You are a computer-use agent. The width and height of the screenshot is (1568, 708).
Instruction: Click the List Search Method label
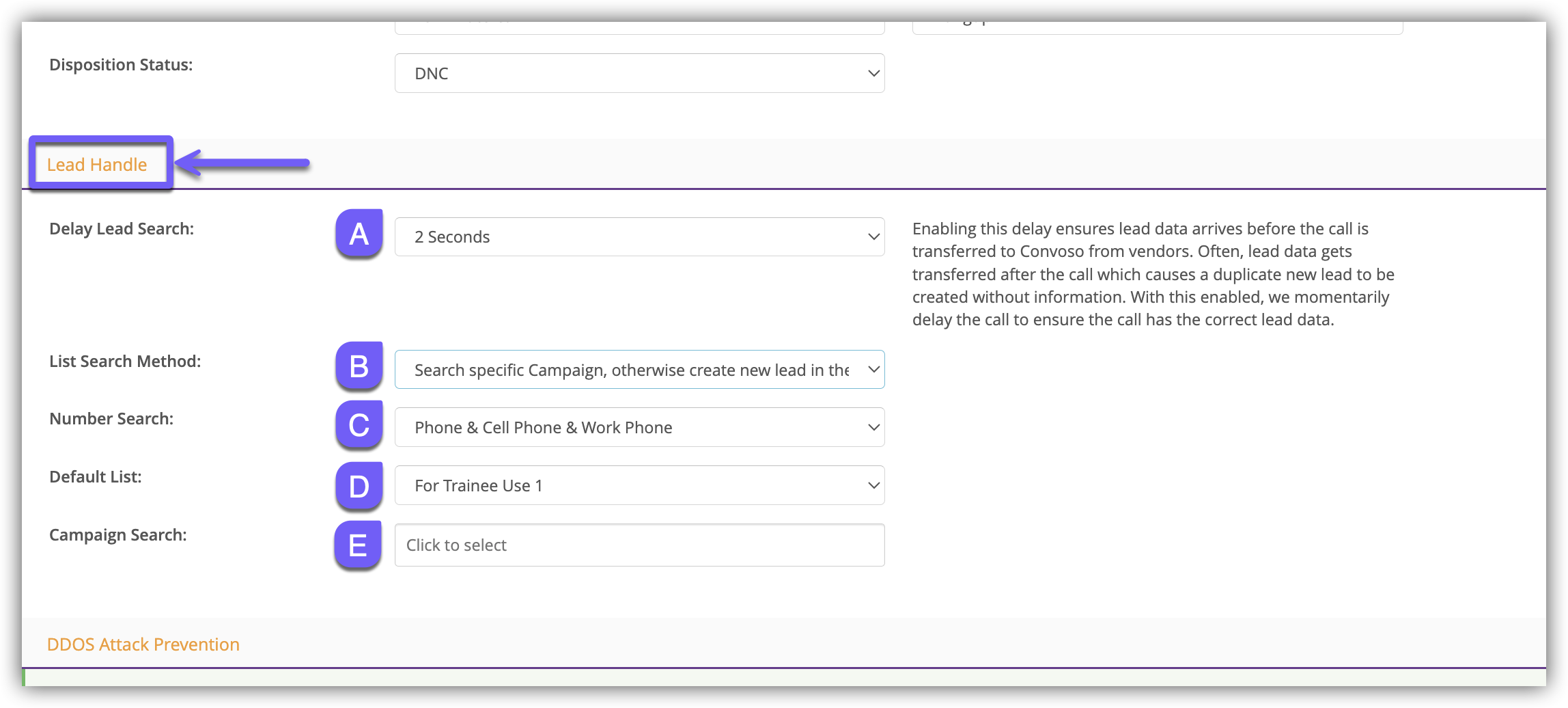tap(125, 362)
